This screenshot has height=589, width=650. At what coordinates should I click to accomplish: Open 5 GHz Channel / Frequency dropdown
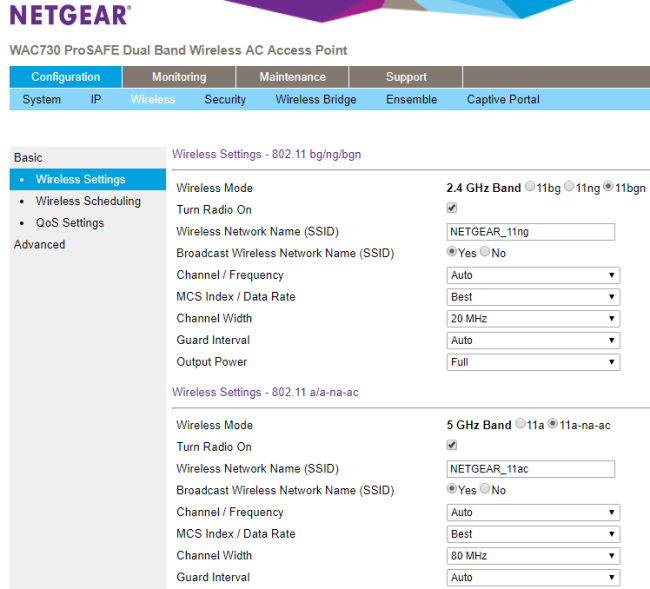[533, 512]
